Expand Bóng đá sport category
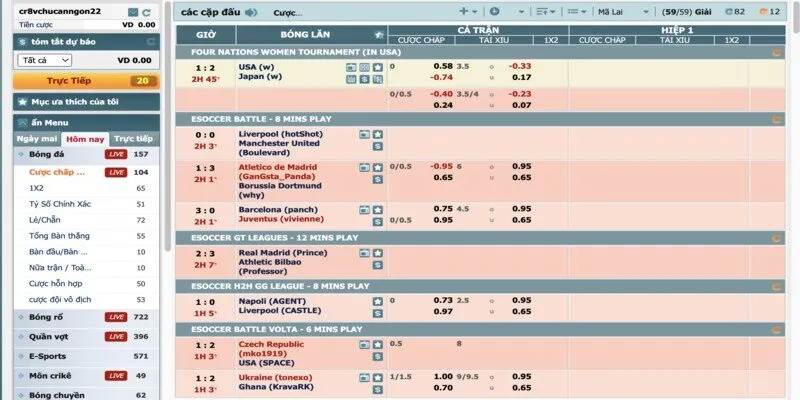This screenshot has height=400, width=800. click(86, 154)
